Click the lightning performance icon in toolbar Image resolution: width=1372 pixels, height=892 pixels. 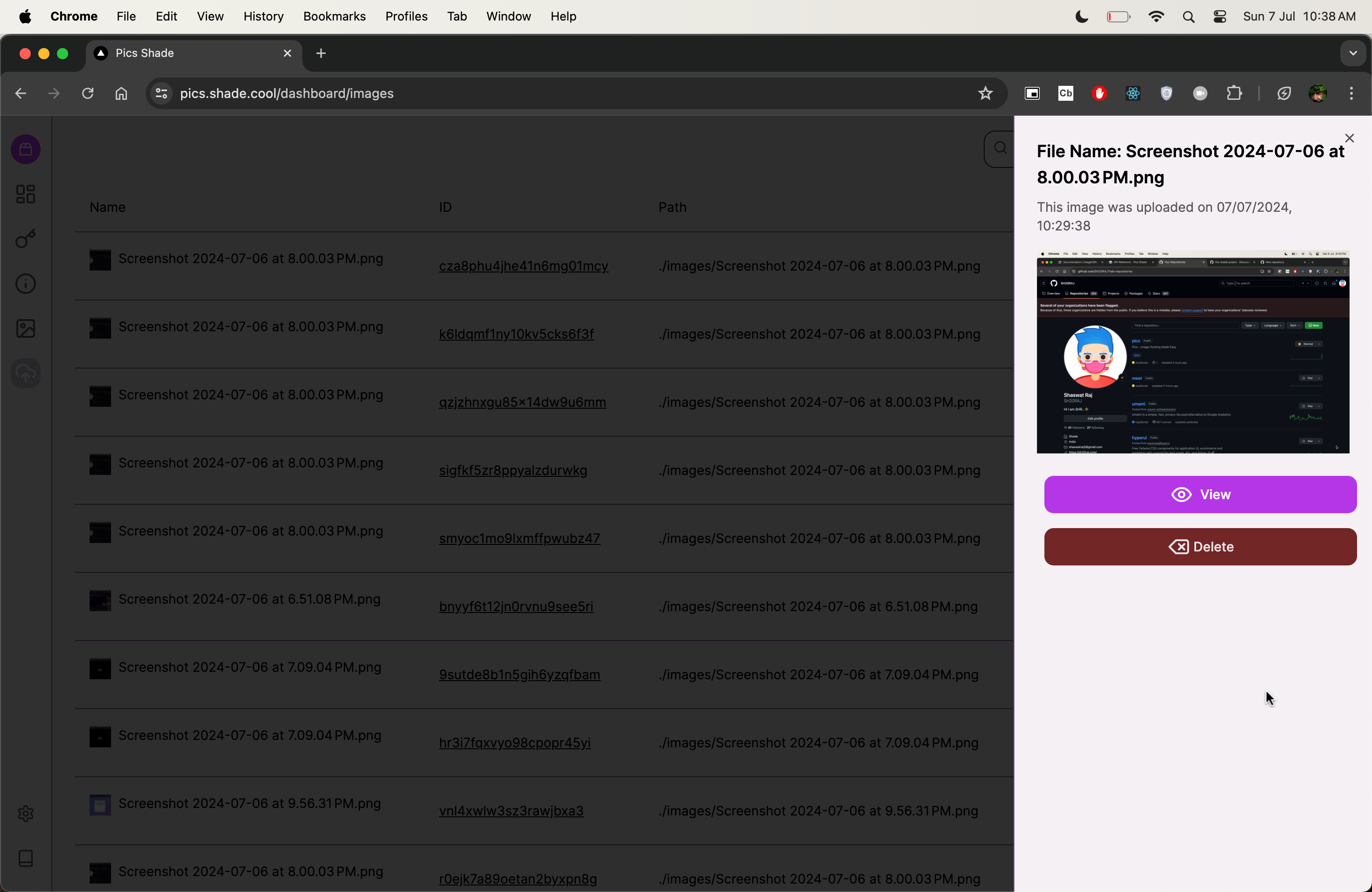click(1284, 93)
